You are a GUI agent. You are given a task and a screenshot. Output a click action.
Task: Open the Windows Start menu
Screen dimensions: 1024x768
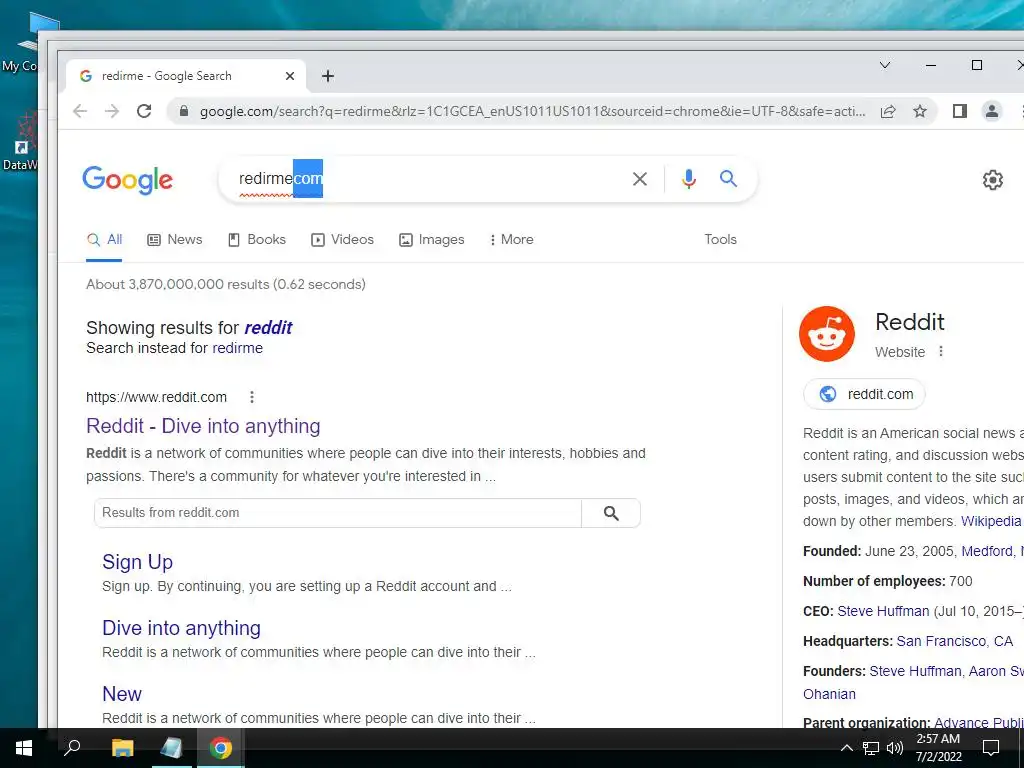[24, 748]
